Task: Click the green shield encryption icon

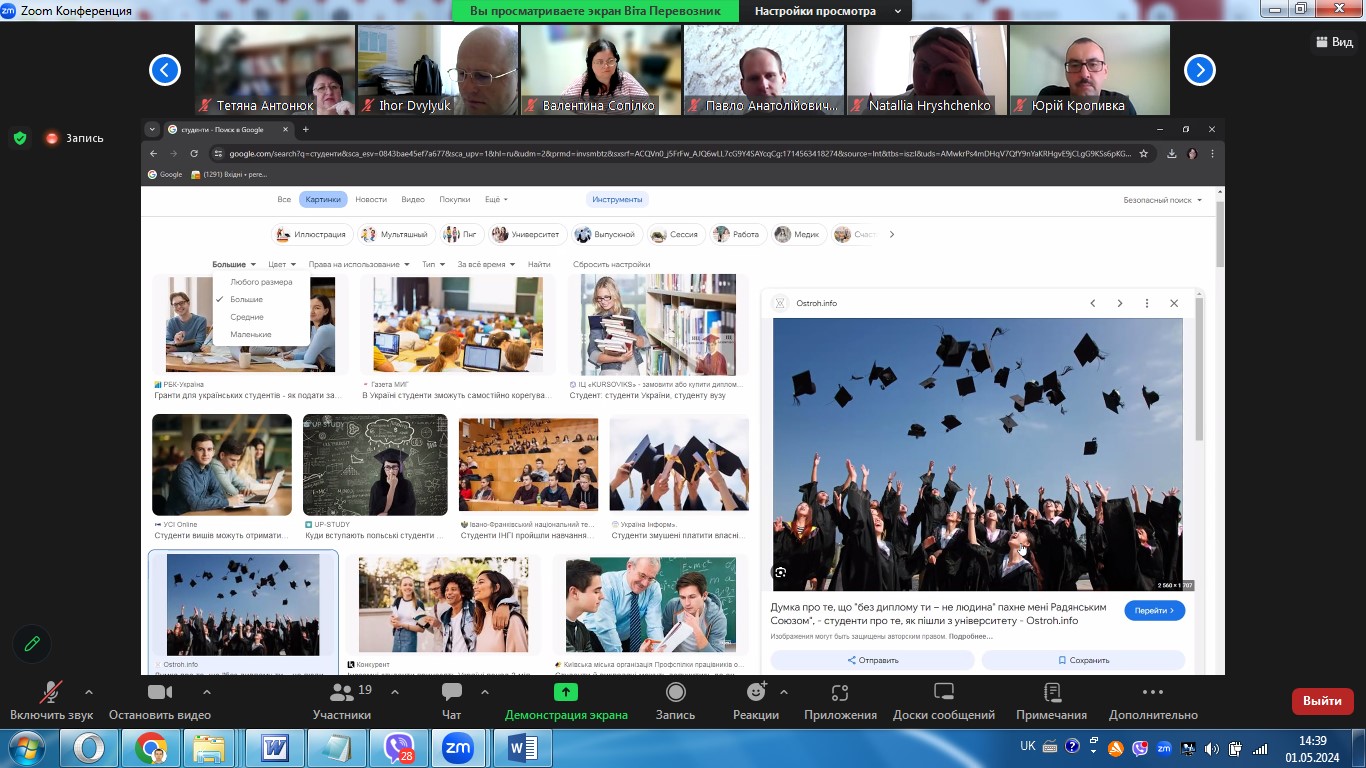Action: coord(20,138)
